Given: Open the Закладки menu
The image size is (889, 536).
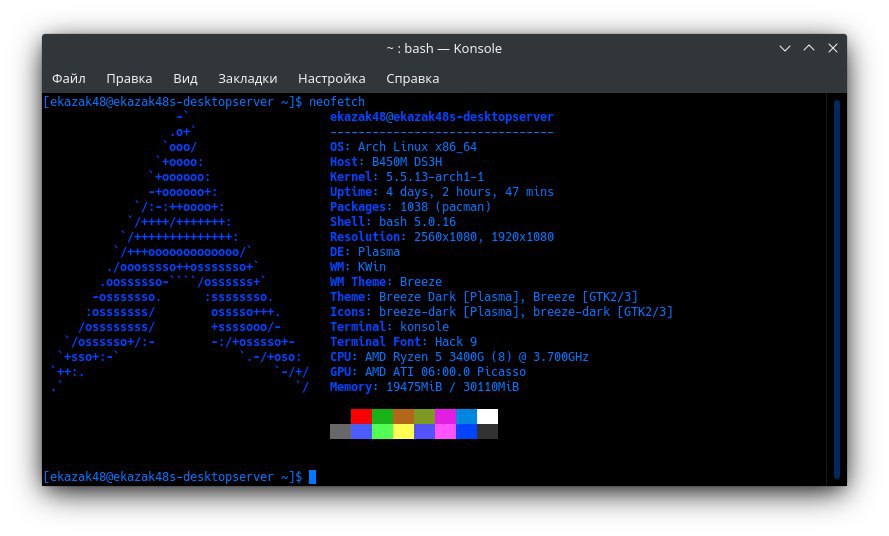Looking at the screenshot, I should tap(248, 78).
